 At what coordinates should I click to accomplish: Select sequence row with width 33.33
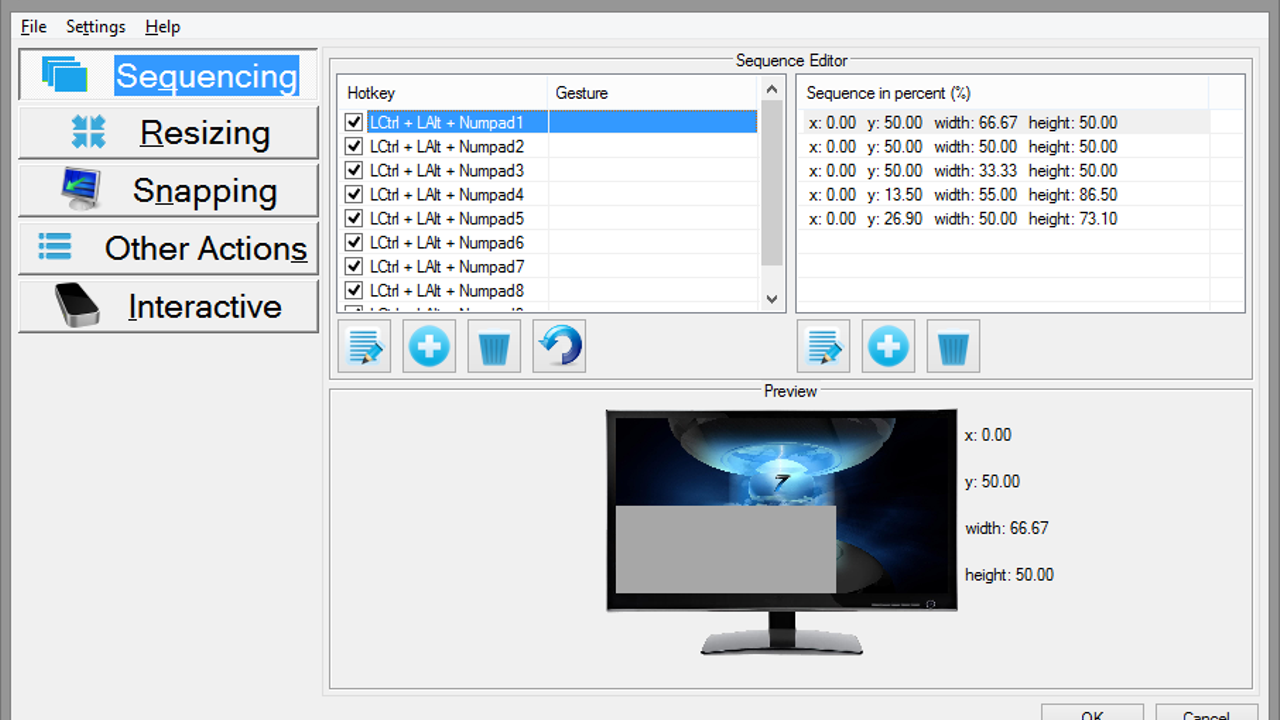pyautogui.click(x=962, y=171)
